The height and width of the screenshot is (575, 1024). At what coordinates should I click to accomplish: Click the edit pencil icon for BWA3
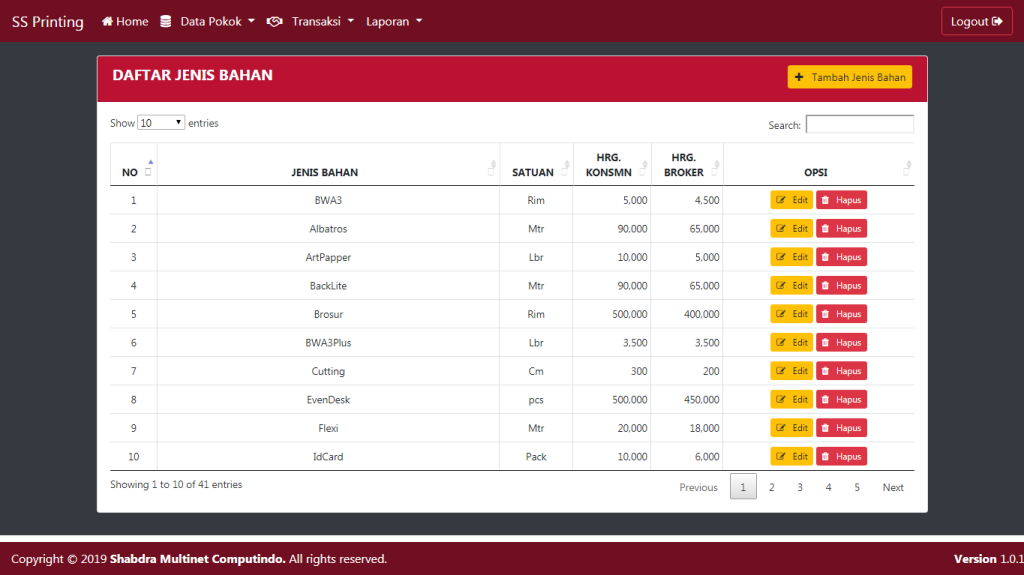pos(780,200)
